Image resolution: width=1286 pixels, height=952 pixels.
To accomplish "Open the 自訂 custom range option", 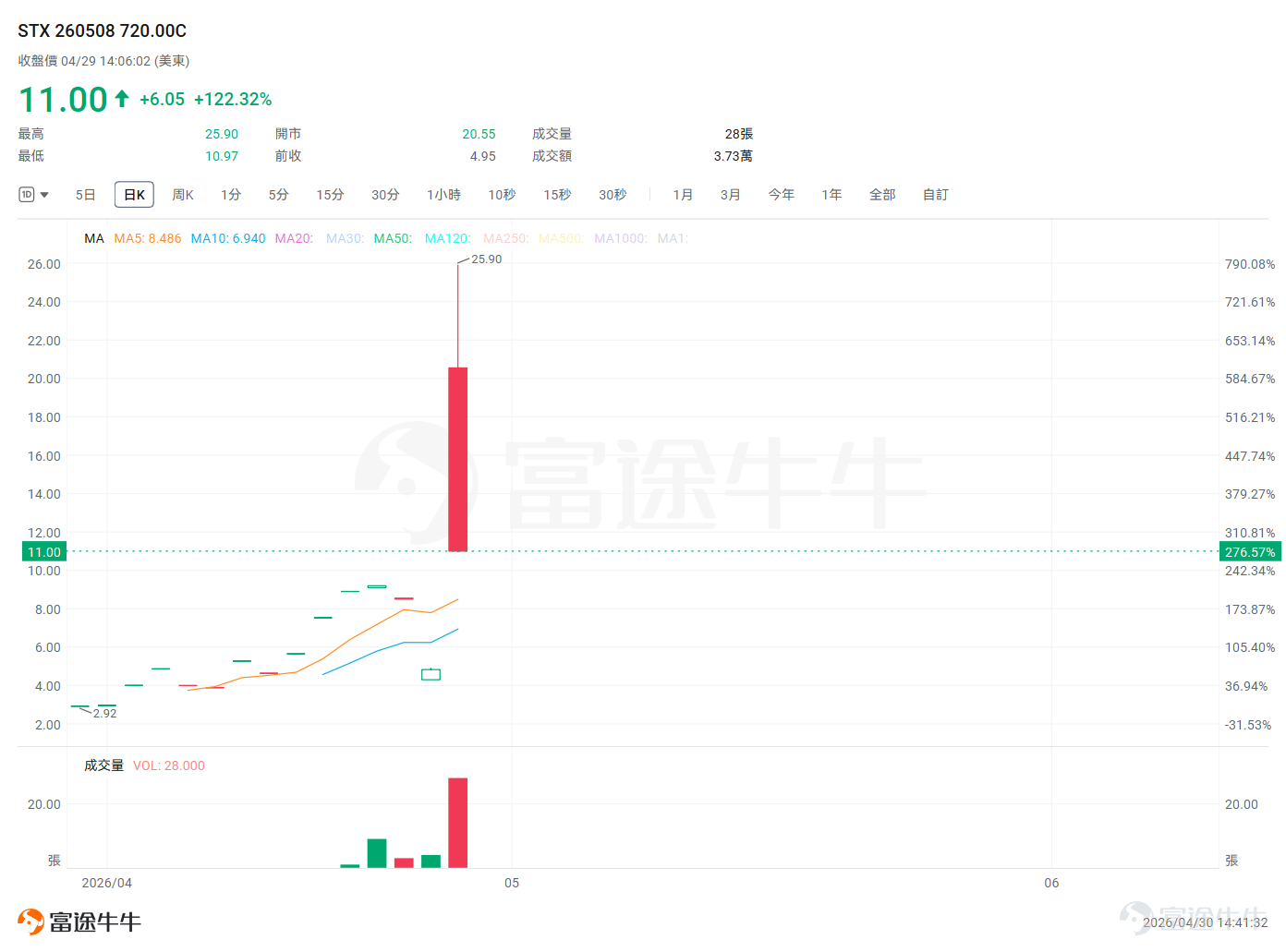I will coord(936,195).
